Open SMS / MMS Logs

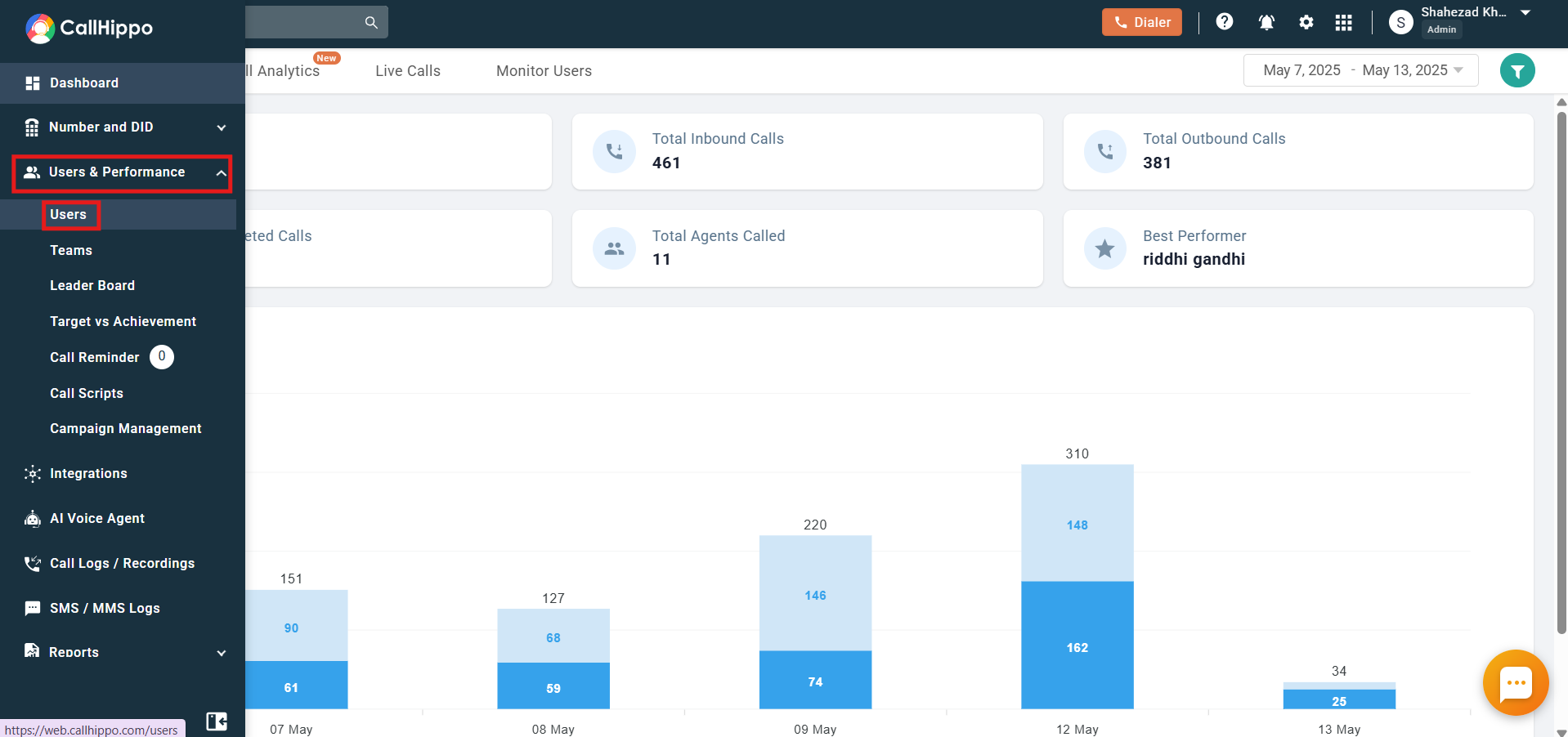click(x=105, y=608)
